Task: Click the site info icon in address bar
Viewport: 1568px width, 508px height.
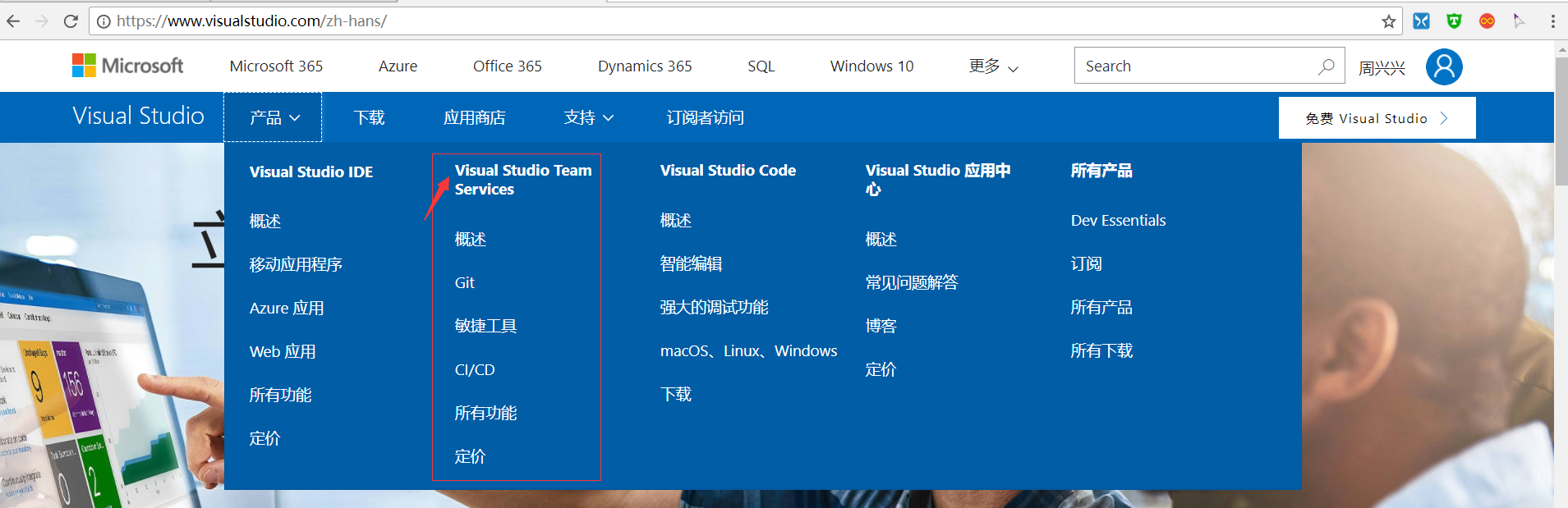Action: tap(103, 21)
